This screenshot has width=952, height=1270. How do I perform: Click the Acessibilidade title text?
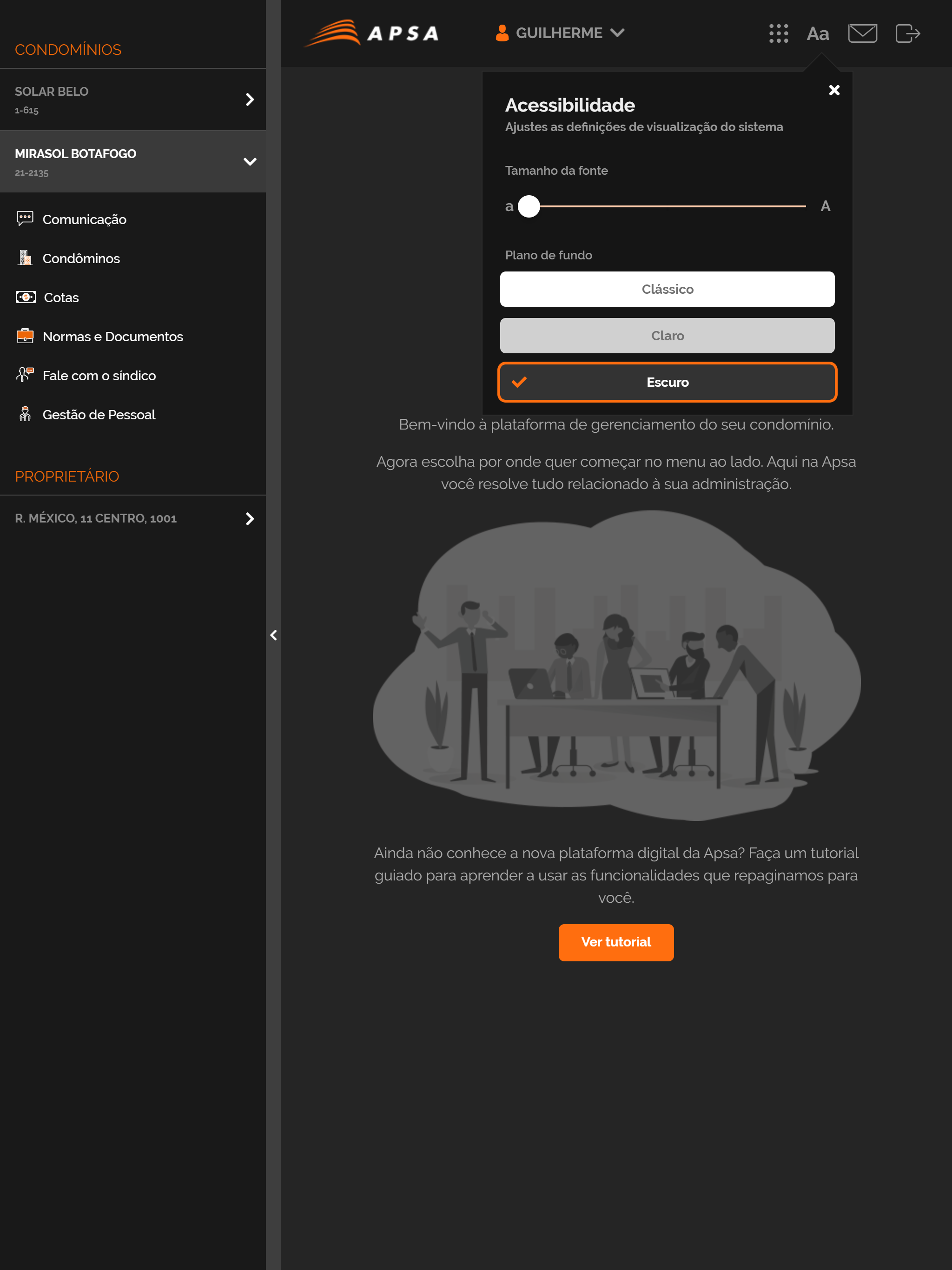click(x=569, y=105)
